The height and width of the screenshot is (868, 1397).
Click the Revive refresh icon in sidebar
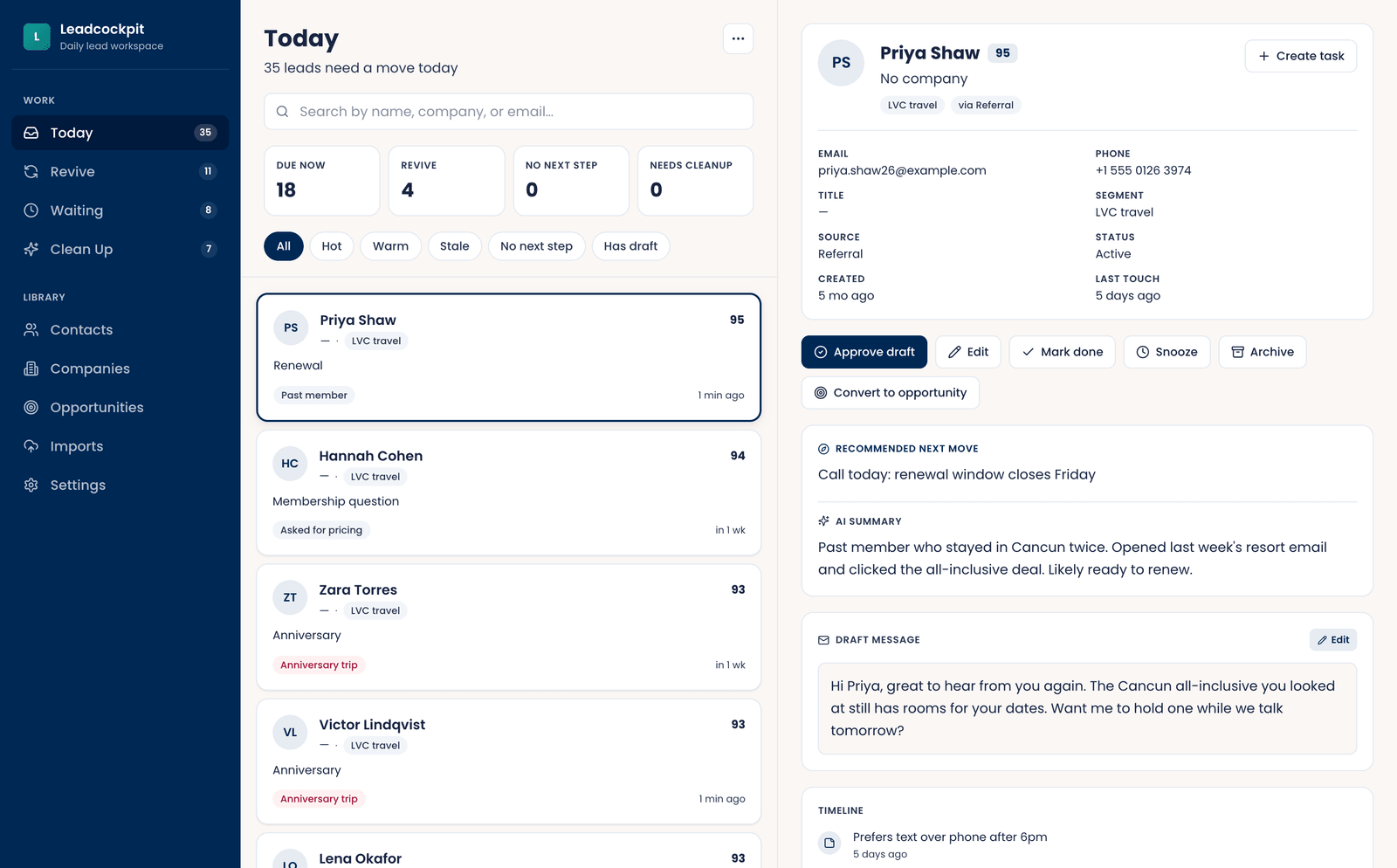click(31, 171)
